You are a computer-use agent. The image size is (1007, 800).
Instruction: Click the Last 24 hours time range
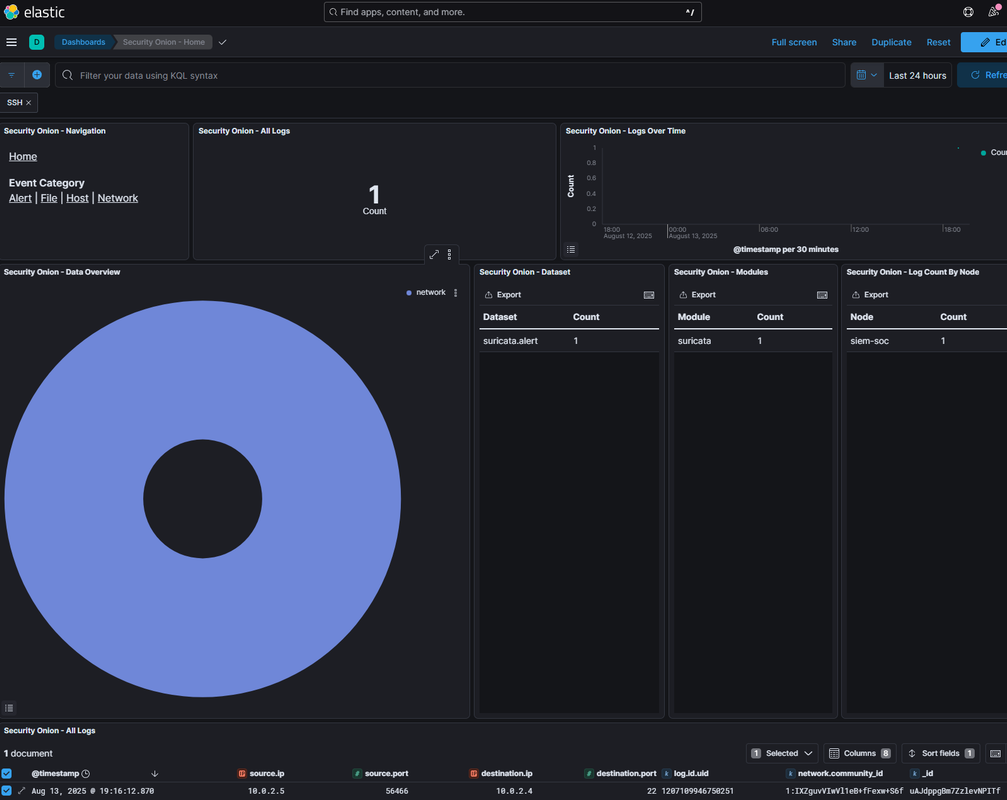917,75
